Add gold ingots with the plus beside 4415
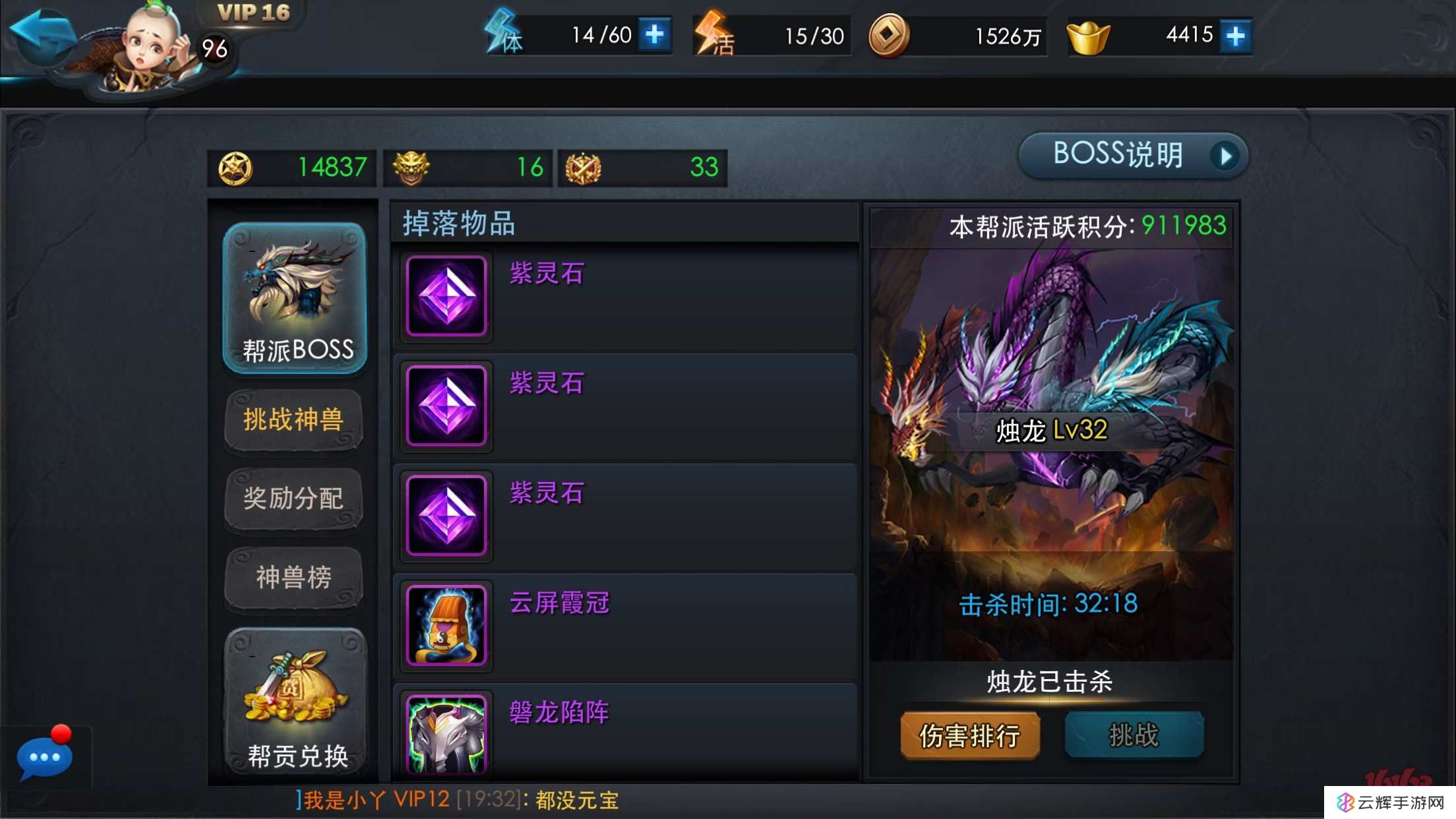The image size is (1456, 819). coord(1235,36)
